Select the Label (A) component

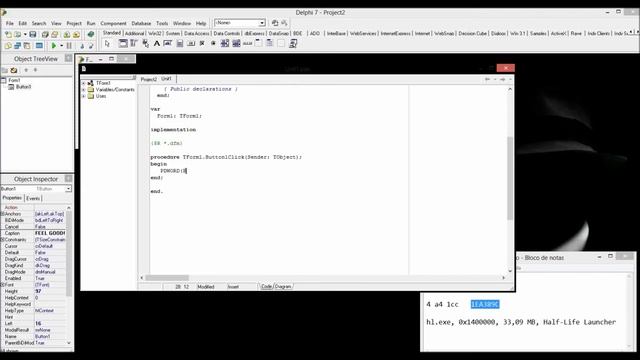click(157, 43)
